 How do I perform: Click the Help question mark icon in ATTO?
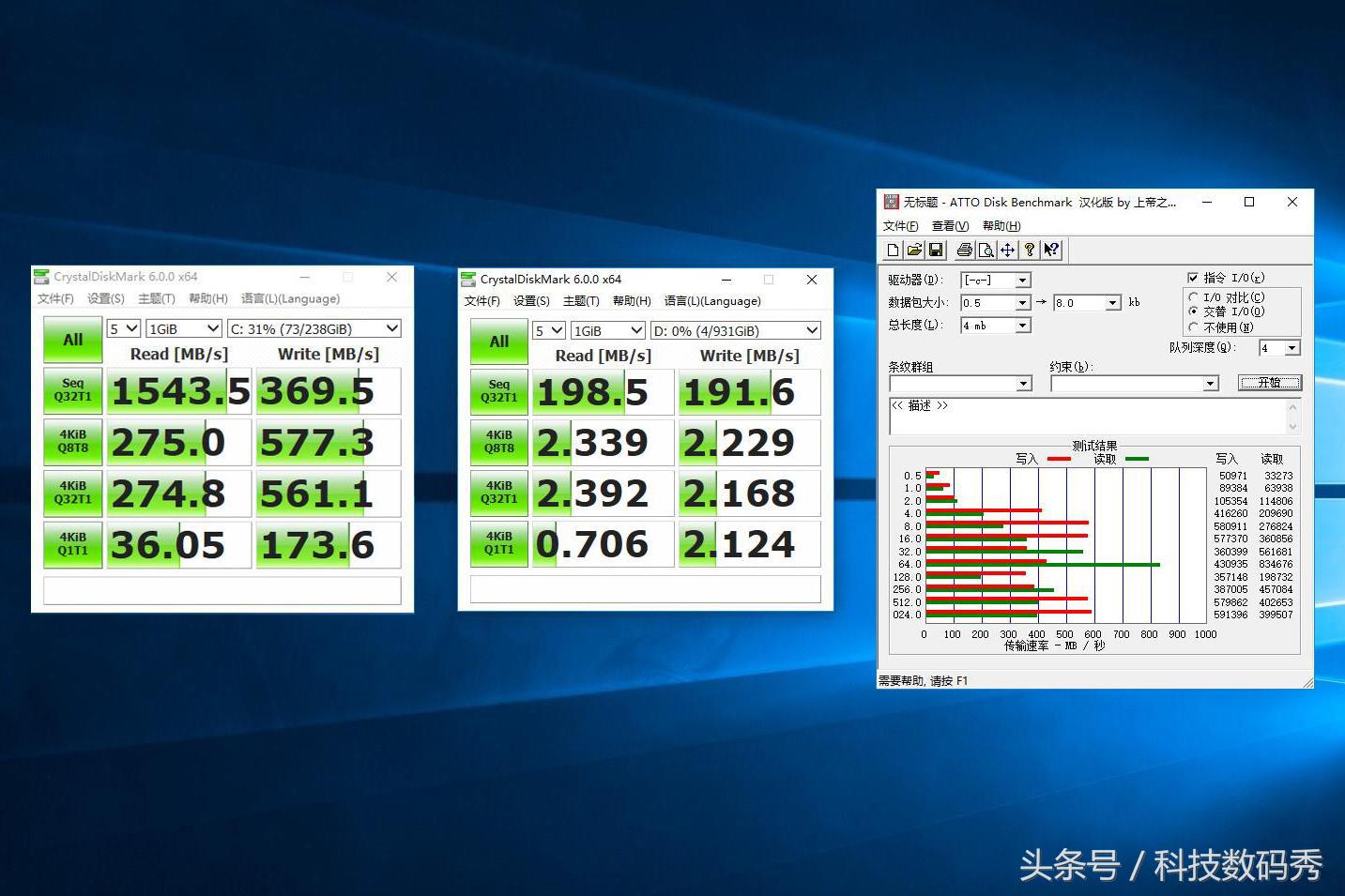[x=1030, y=249]
